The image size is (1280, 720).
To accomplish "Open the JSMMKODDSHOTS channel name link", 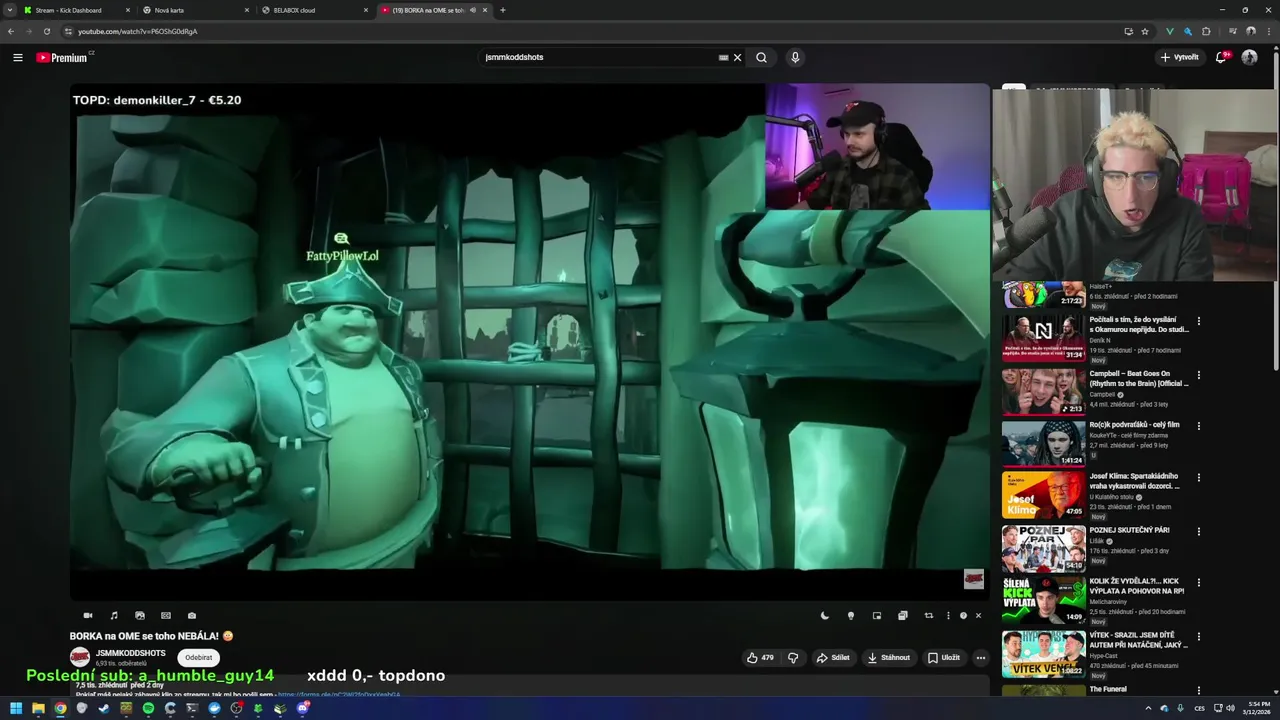I will [131, 653].
